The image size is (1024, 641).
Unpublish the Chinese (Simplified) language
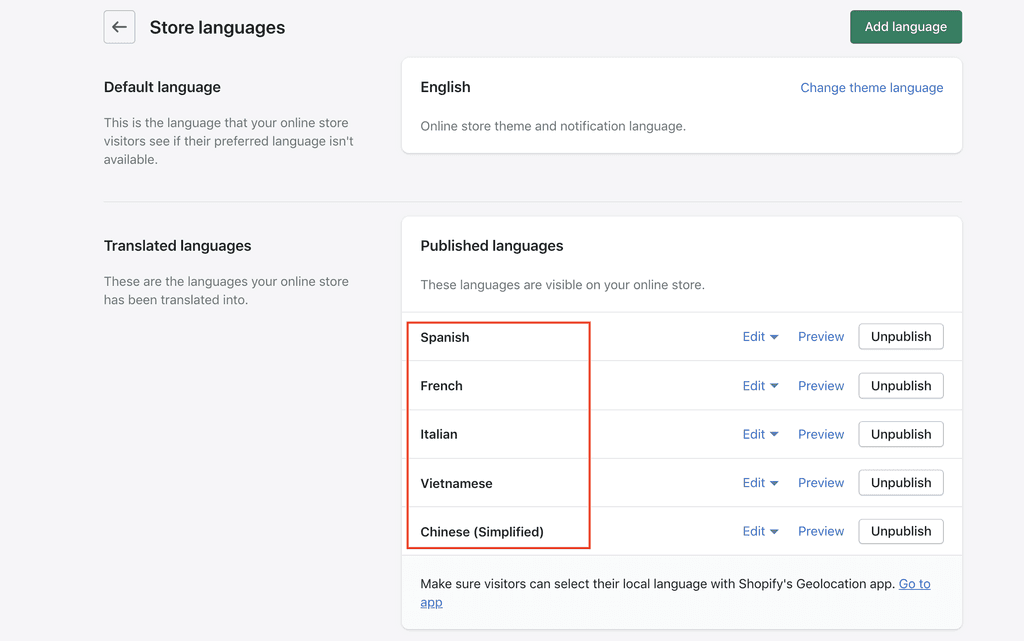tap(900, 531)
